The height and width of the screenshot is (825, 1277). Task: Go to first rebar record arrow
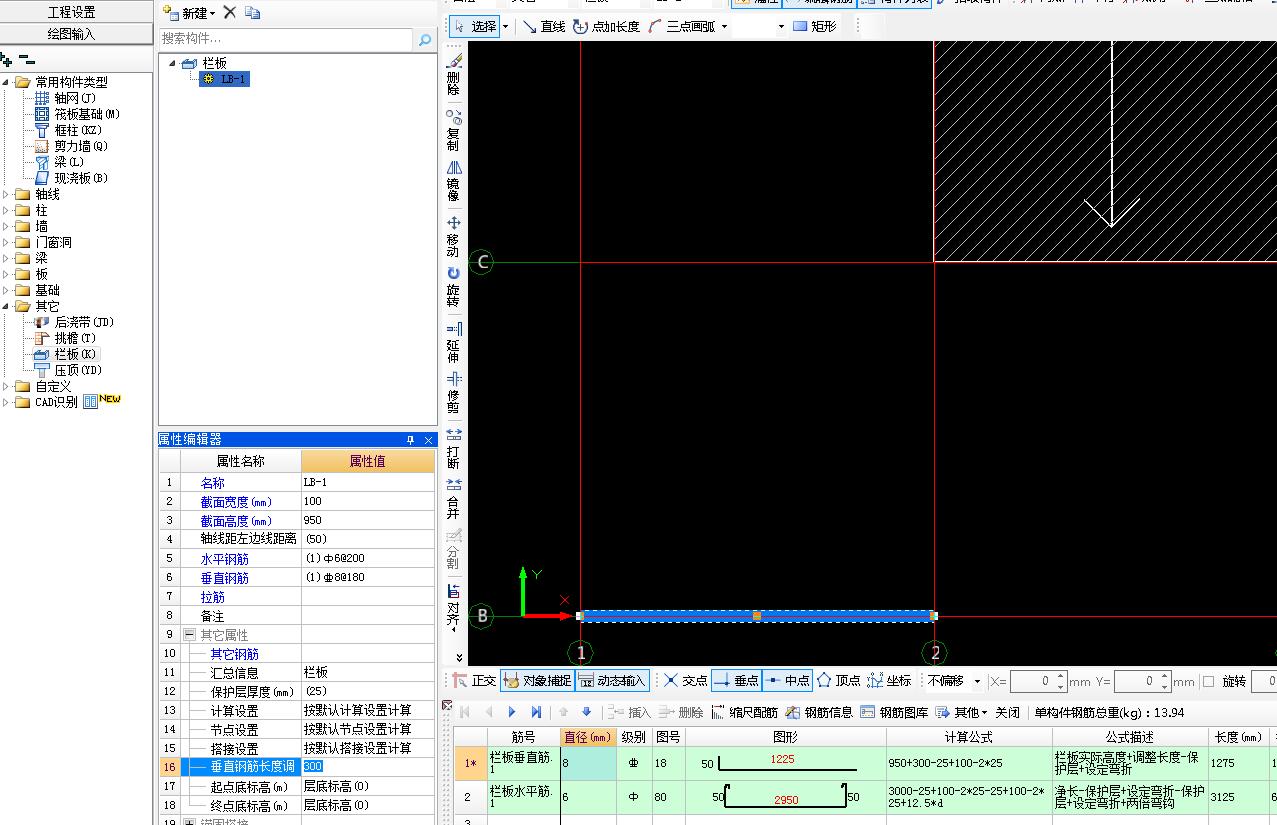click(x=464, y=712)
